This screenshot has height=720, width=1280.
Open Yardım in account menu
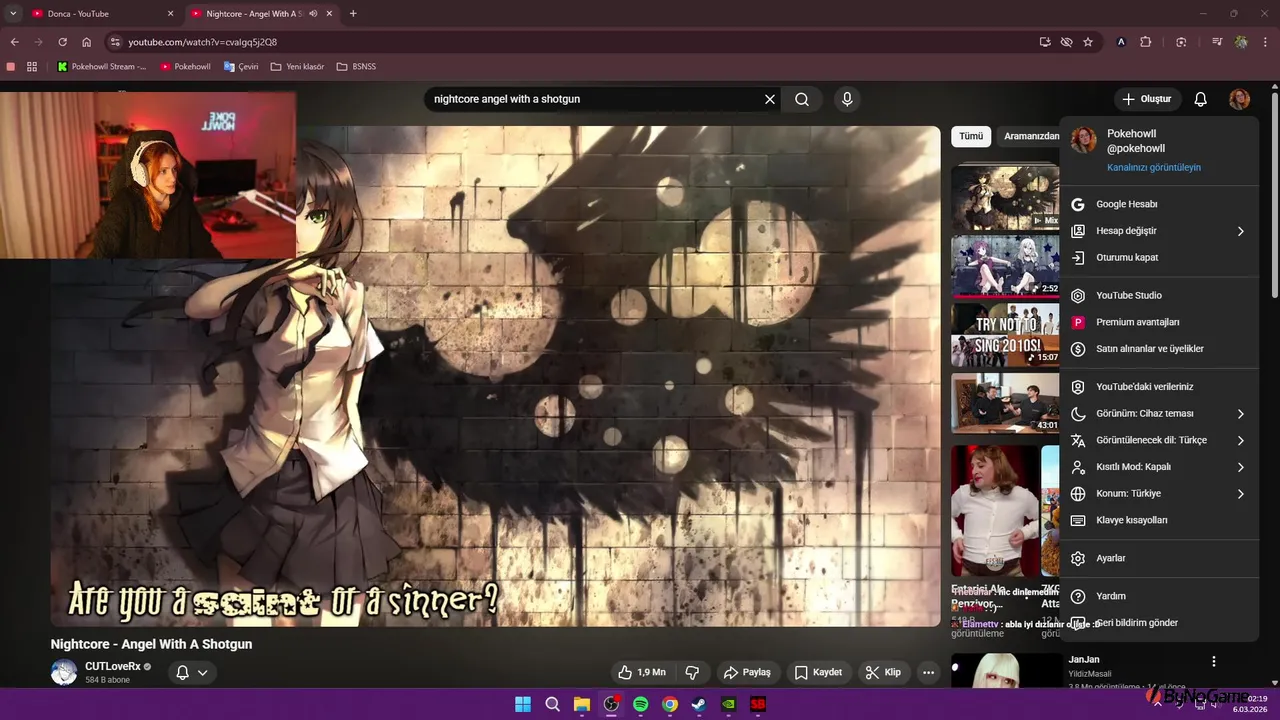tap(1159, 596)
